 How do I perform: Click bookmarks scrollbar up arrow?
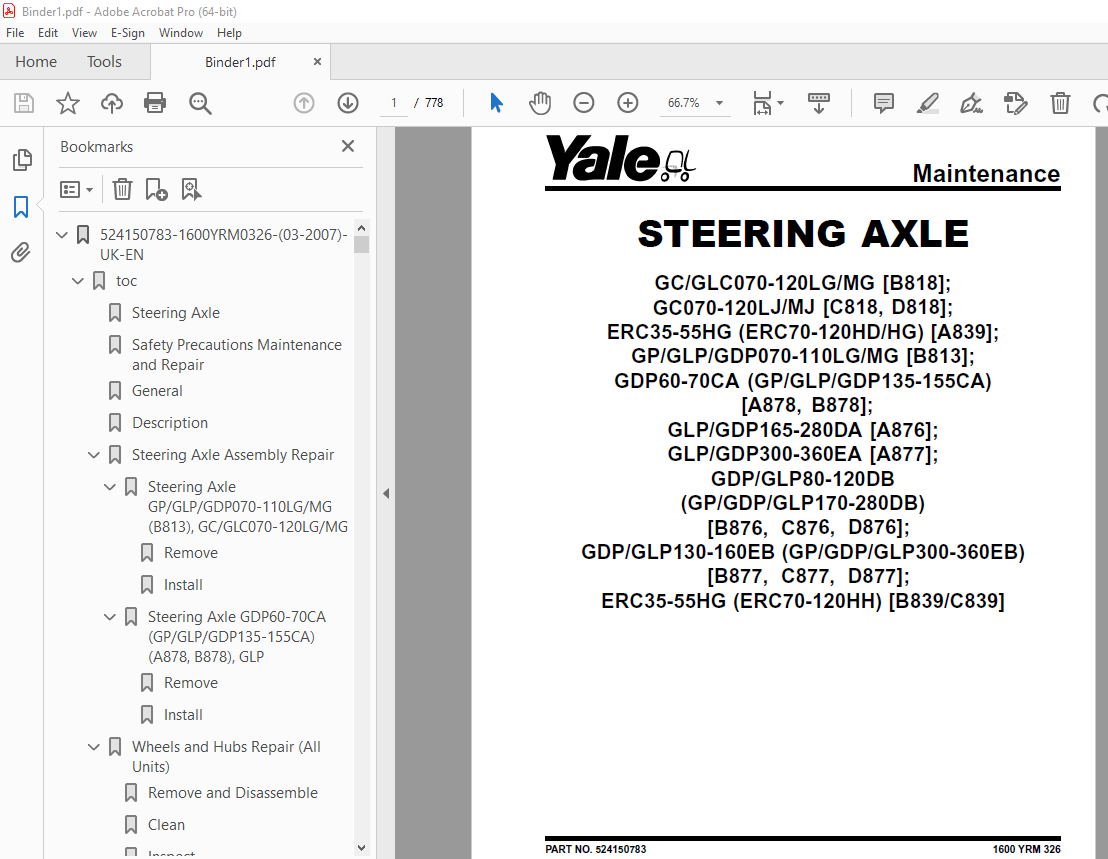[x=361, y=228]
